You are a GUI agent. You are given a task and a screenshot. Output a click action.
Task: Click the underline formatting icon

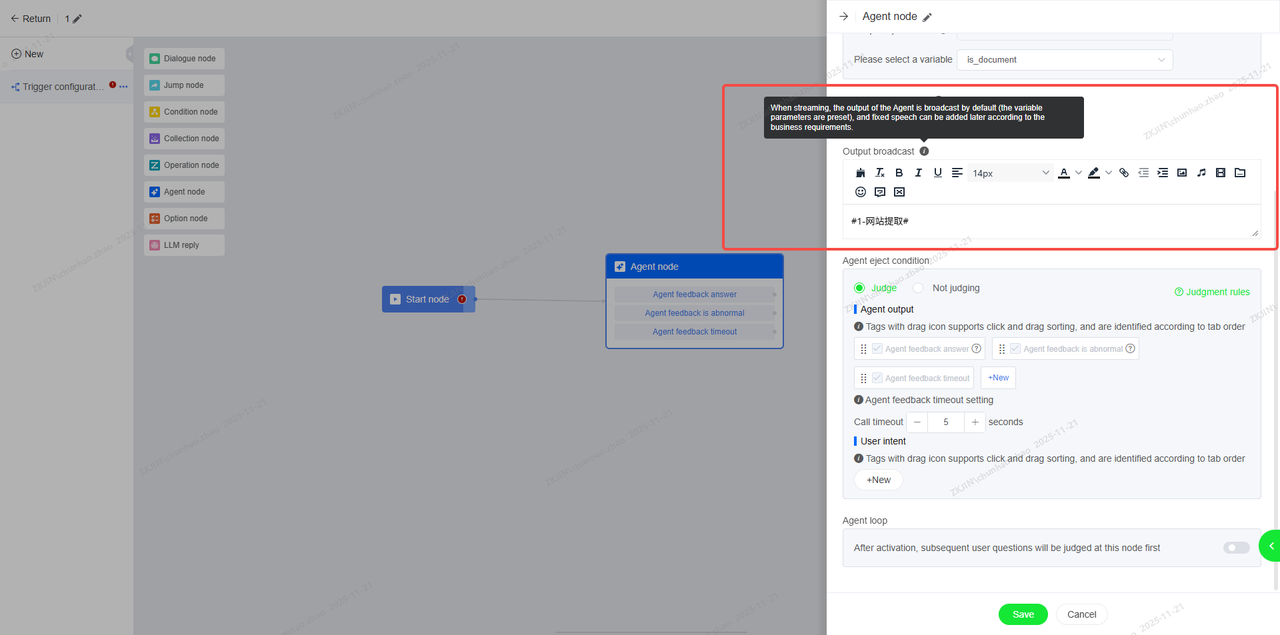(937, 173)
